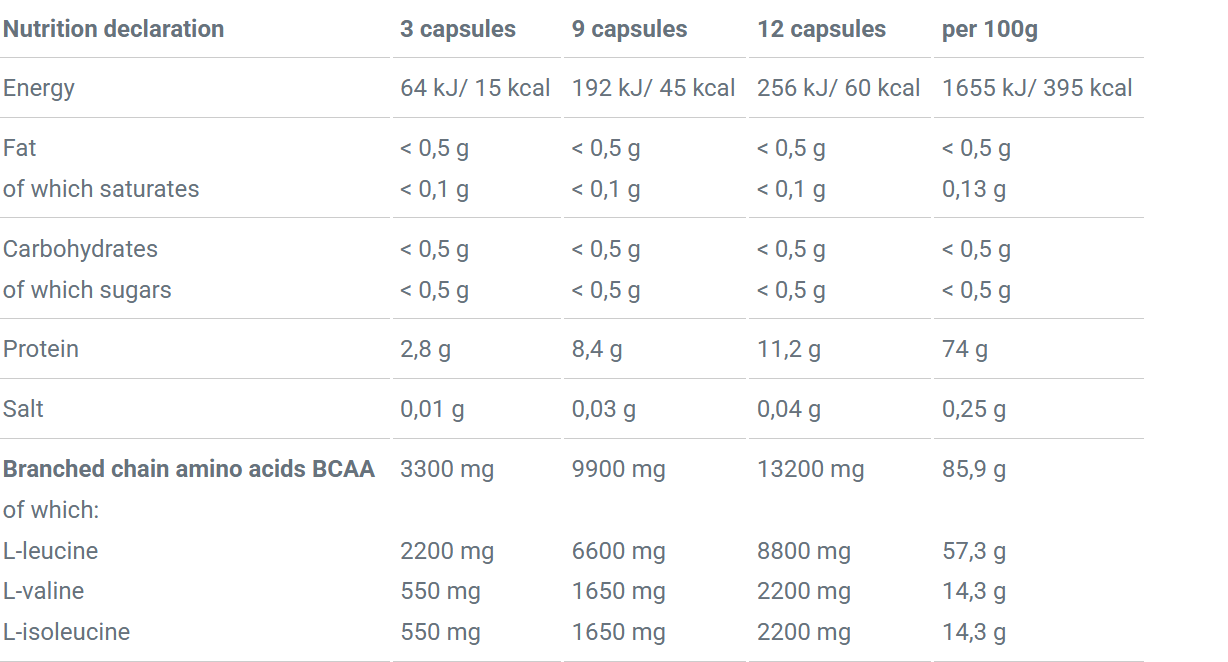Image resolution: width=1228 pixels, height=662 pixels.
Task: Click the 0,13 g saturates value
Action: [974, 189]
